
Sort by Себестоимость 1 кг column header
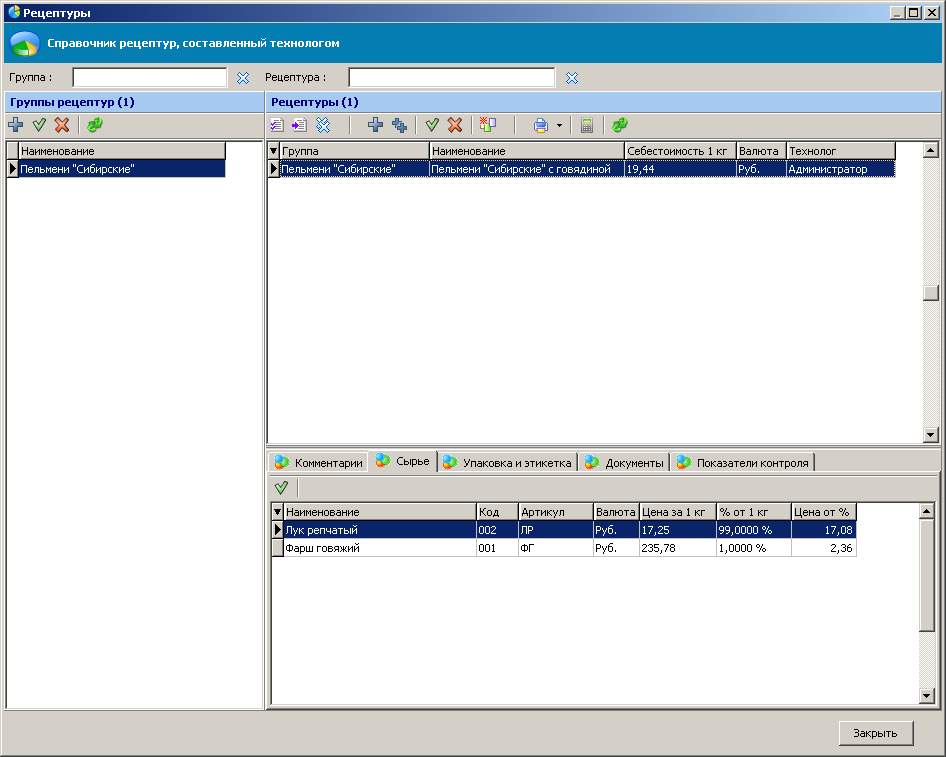[x=679, y=151]
